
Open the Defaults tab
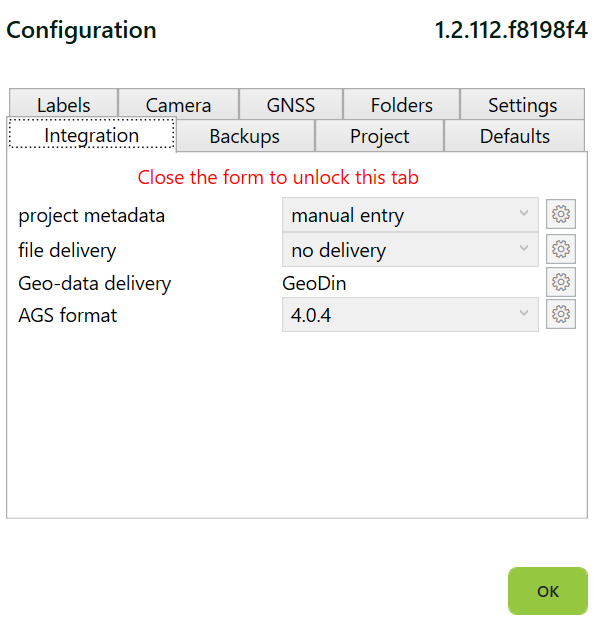pos(514,136)
